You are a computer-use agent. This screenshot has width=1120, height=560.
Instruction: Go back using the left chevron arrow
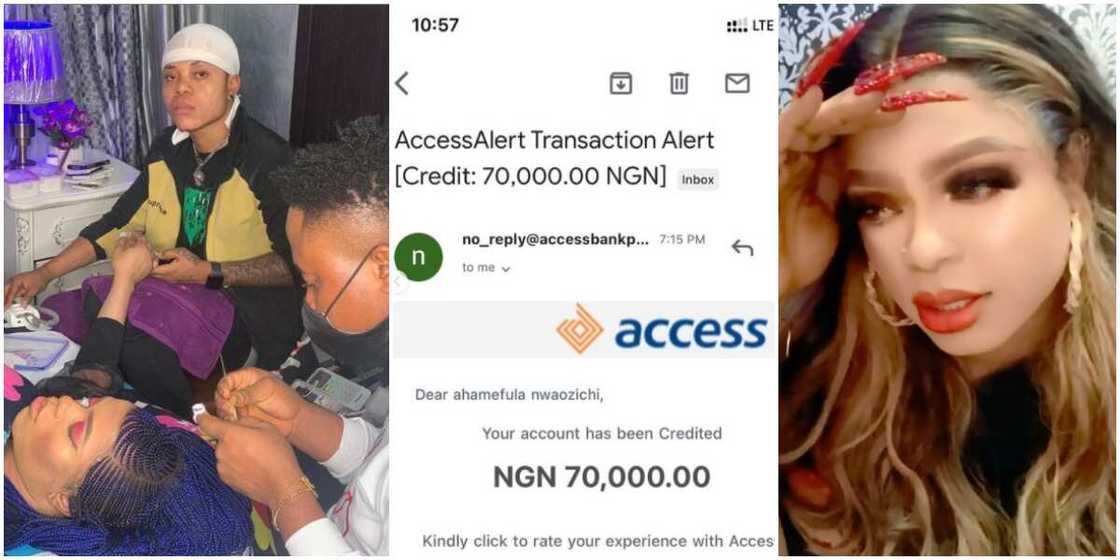point(402,84)
